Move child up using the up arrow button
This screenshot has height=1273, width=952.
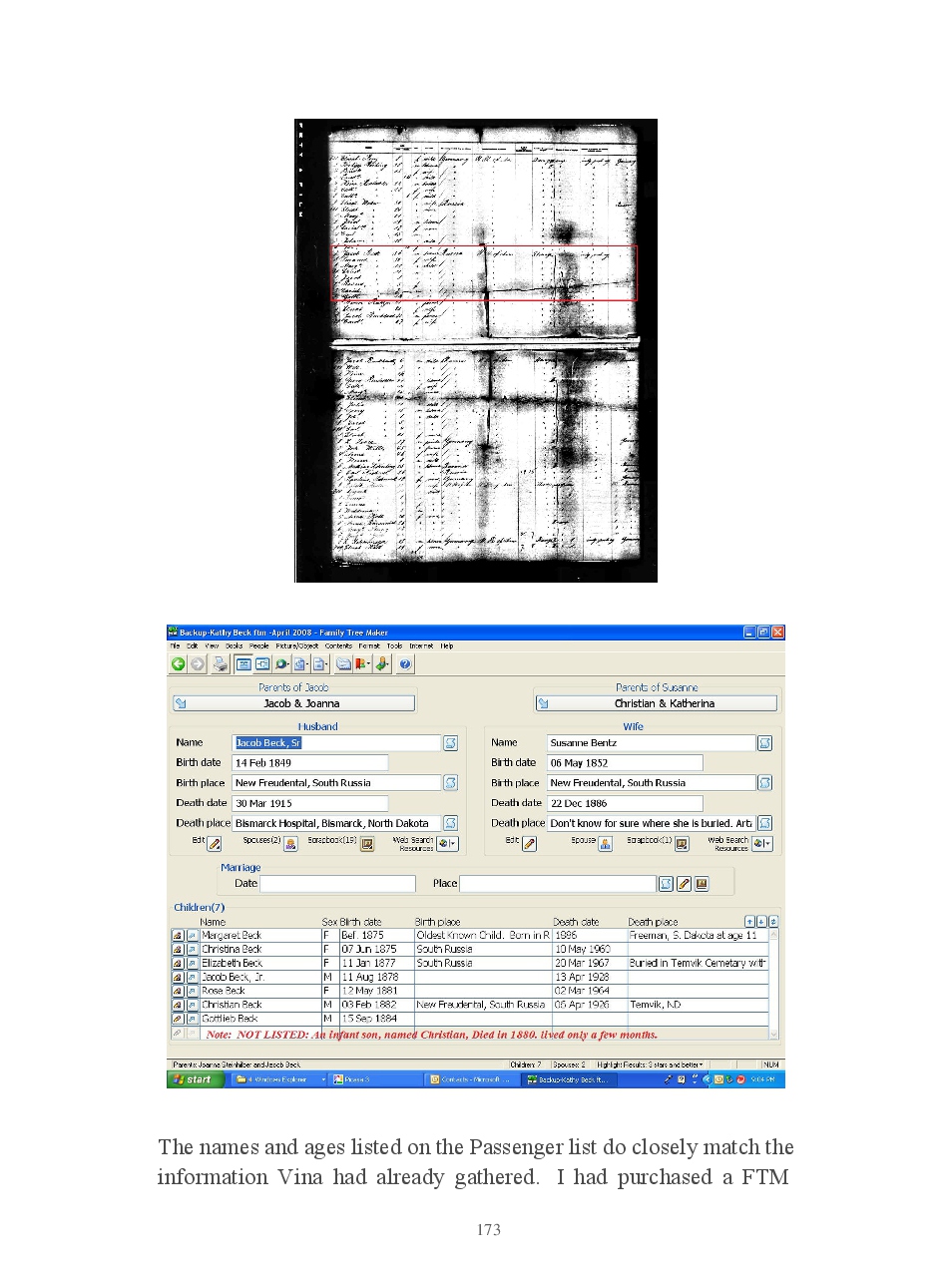[x=749, y=922]
